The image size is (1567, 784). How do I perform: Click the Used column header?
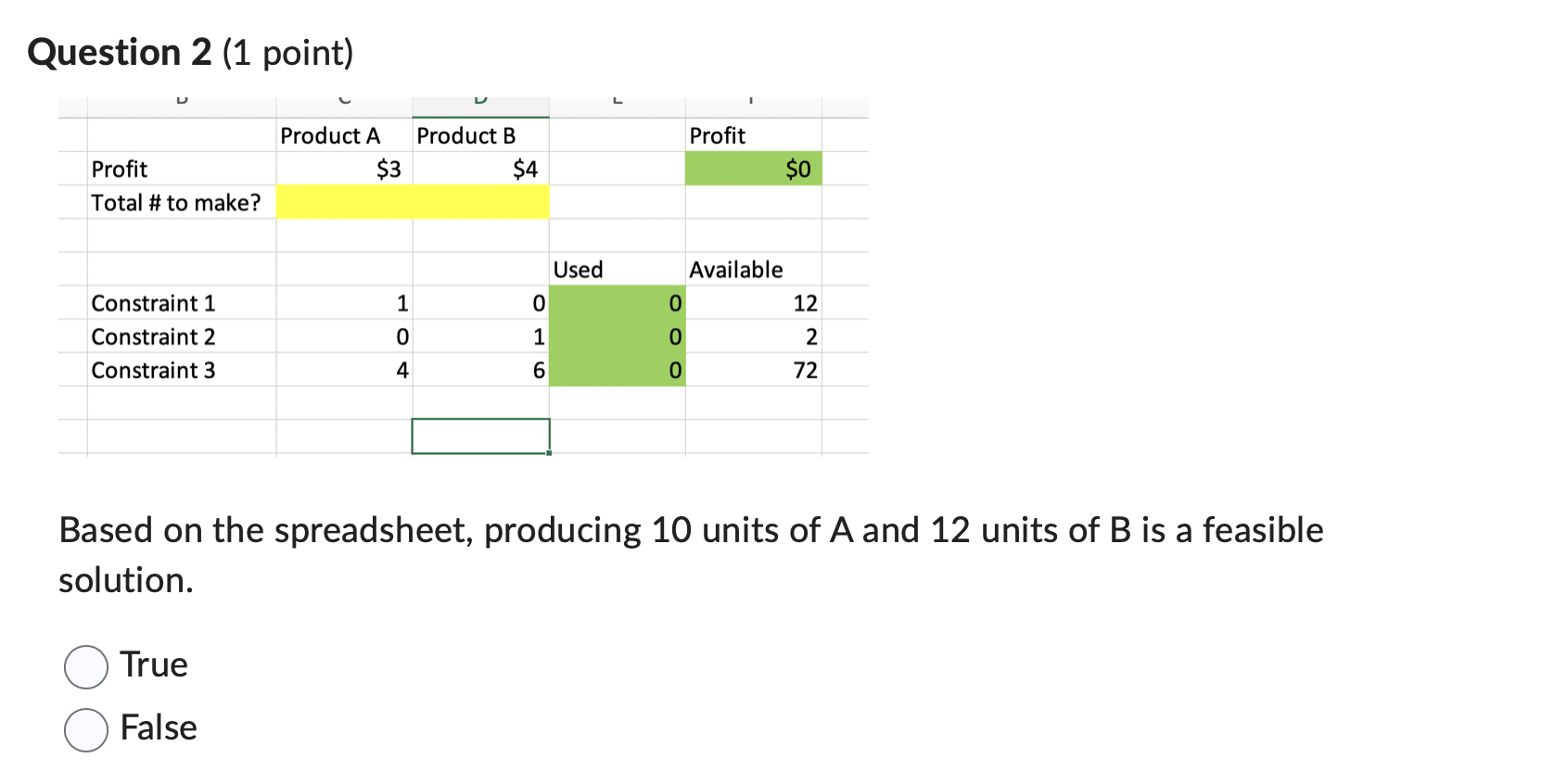[578, 270]
